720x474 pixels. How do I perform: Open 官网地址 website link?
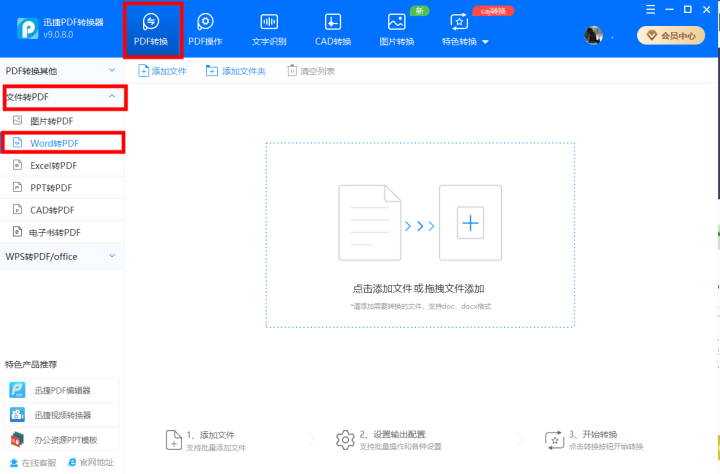click(x=90, y=463)
